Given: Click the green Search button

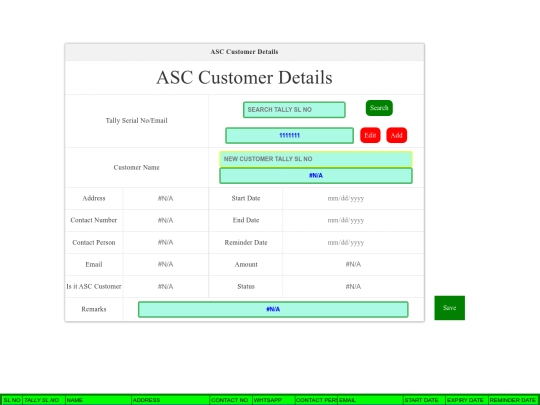Looking at the screenshot, I should [x=379, y=108].
